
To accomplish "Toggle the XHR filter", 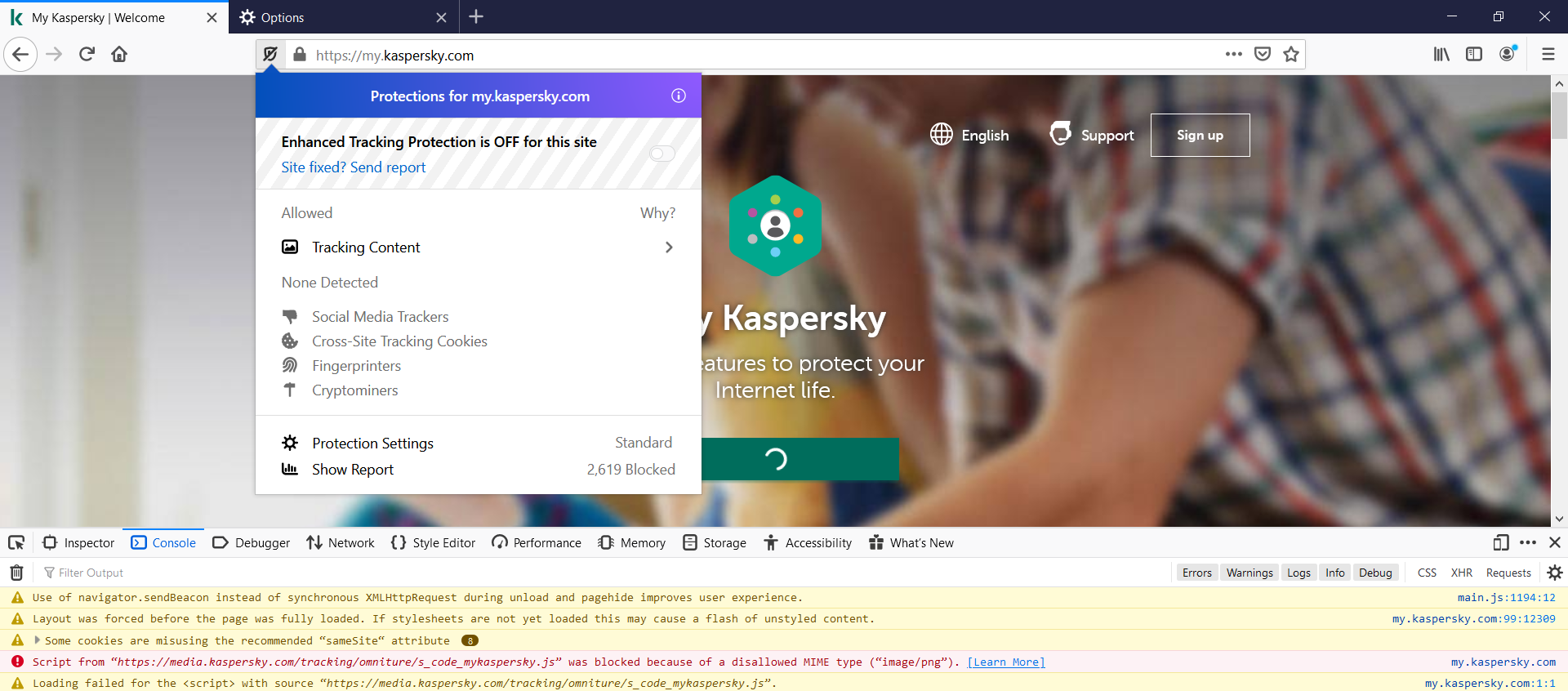I will [x=1462, y=573].
